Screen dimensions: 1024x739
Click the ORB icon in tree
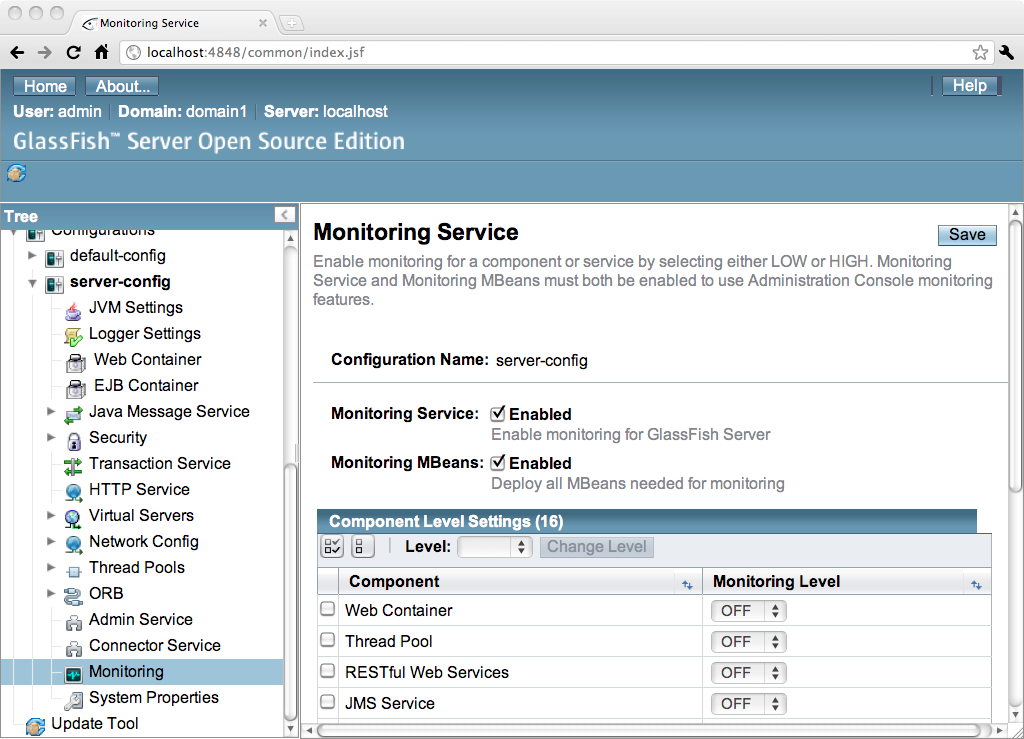[x=73, y=595]
